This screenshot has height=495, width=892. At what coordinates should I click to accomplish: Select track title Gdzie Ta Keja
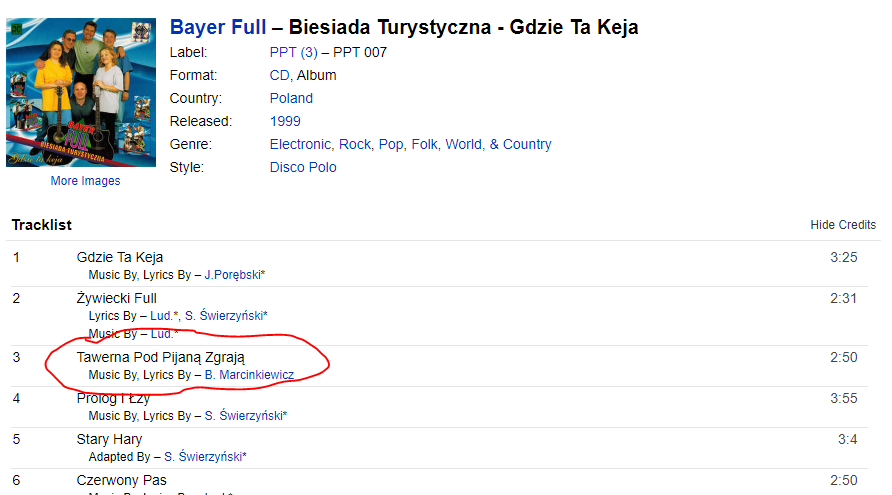(x=120, y=257)
